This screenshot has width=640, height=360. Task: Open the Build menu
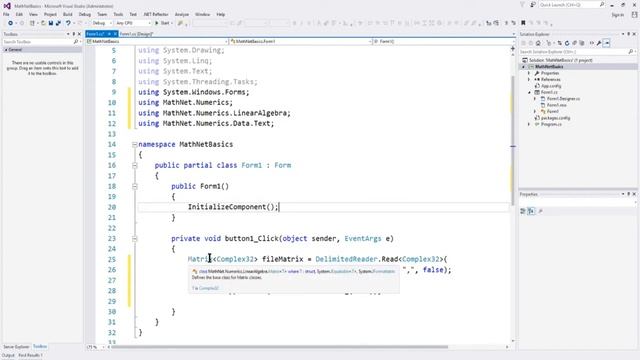tap(68, 14)
